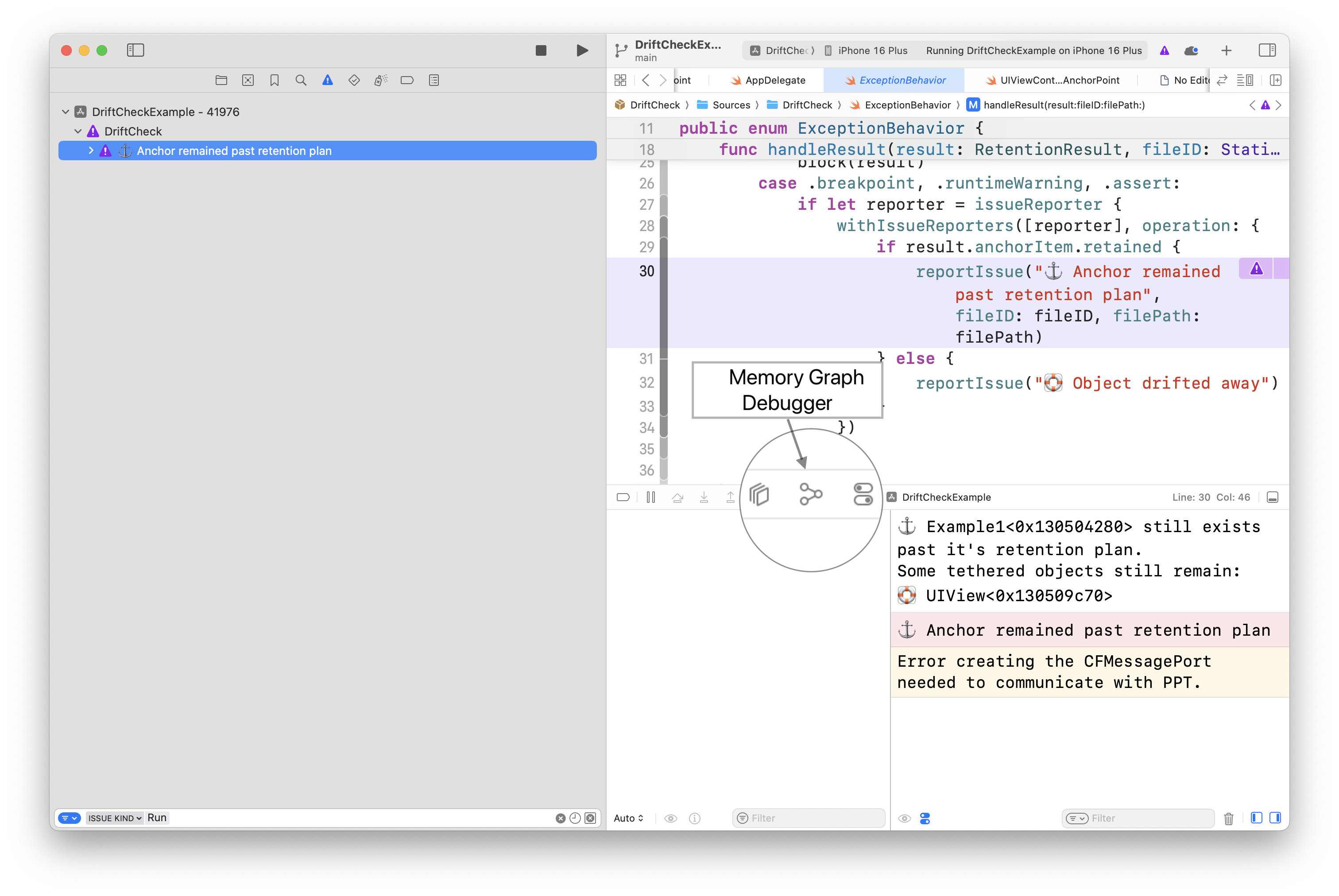Viewport: 1339px width, 896px height.
Task: Open the Auto variables scope dropdown
Action: 628,818
